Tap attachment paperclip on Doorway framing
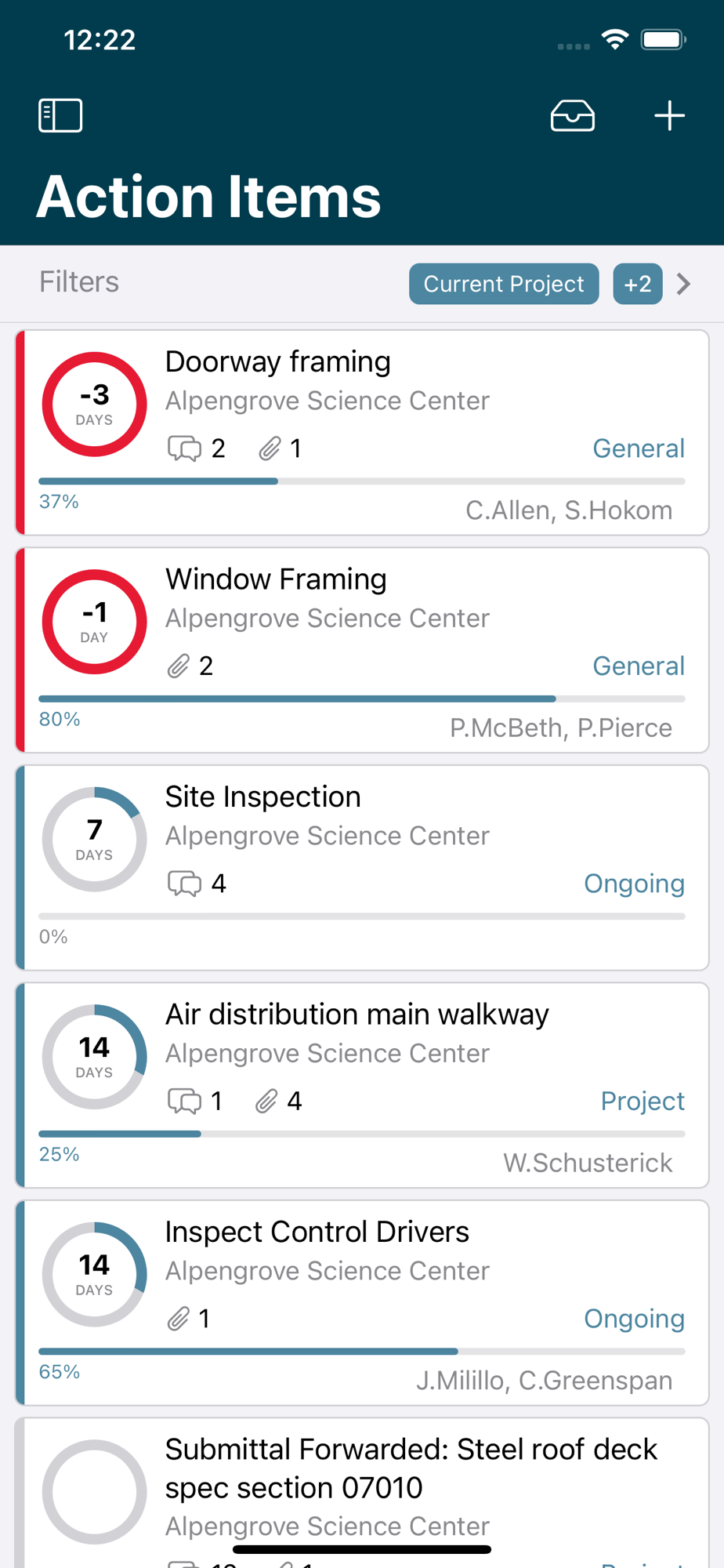This screenshot has height=1568, width=724. click(270, 448)
